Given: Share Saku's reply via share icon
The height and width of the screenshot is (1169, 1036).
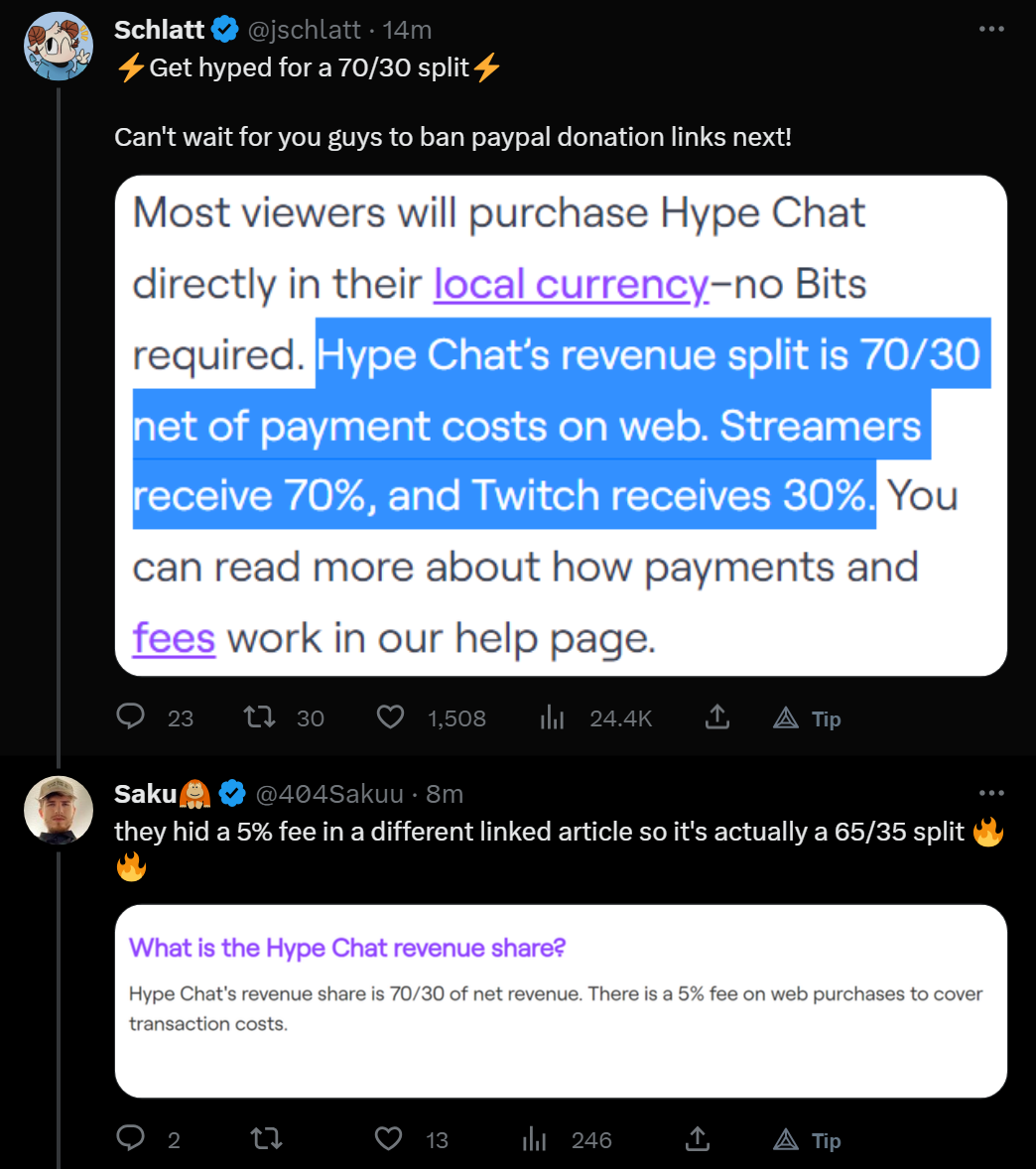Looking at the screenshot, I should point(697,1138).
